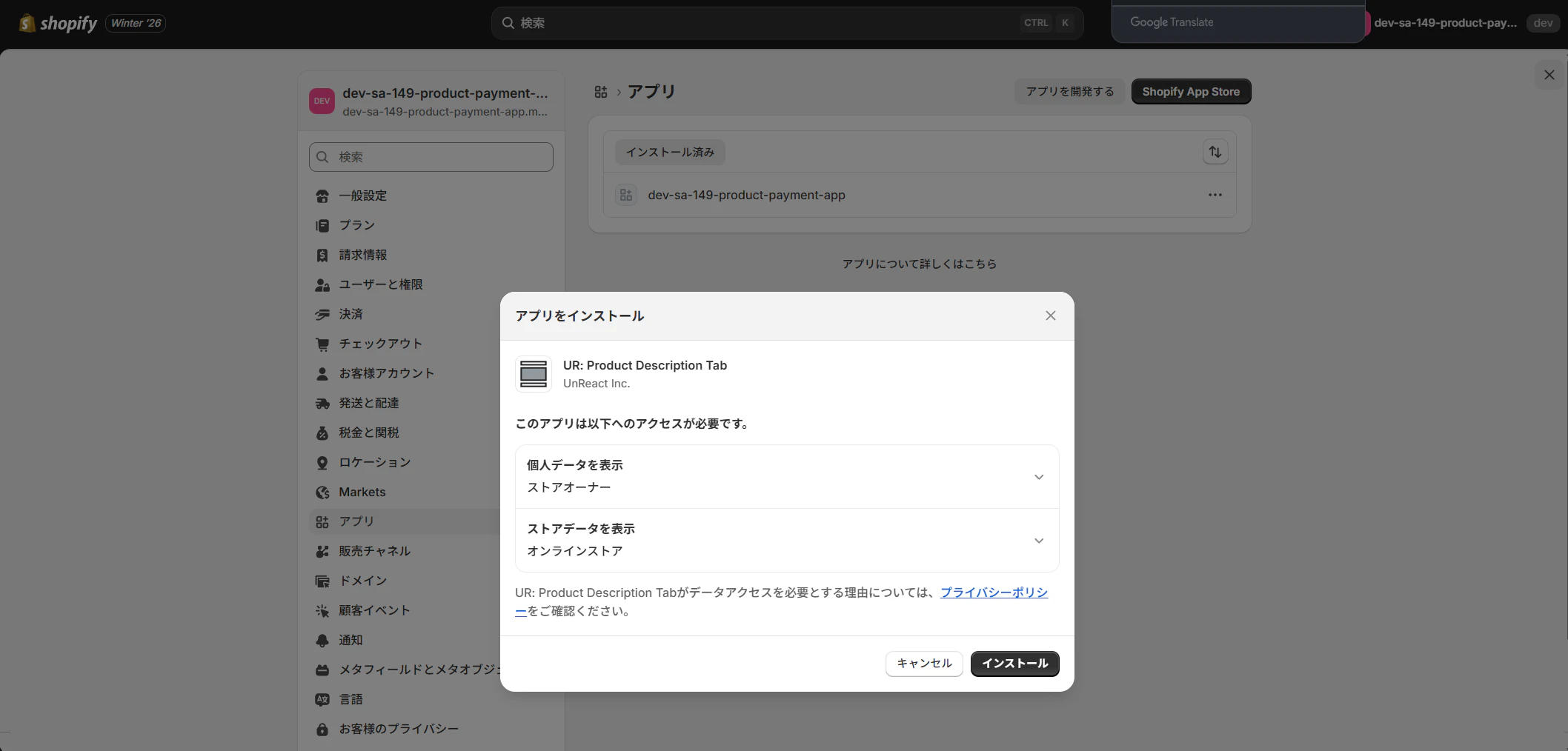Select Markets menu label
This screenshot has height=751, width=1568.
362,492
